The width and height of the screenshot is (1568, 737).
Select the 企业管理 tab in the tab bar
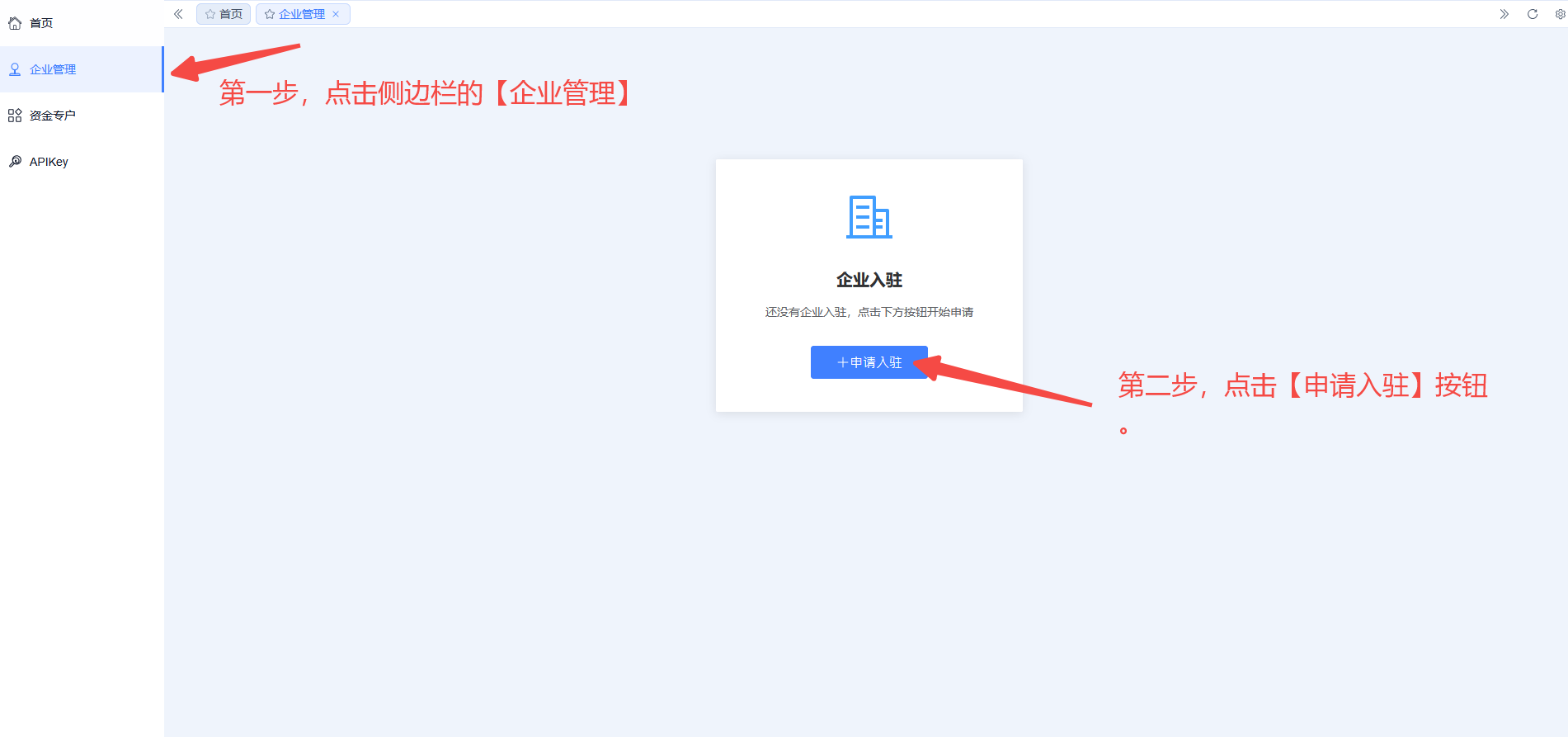click(x=301, y=14)
